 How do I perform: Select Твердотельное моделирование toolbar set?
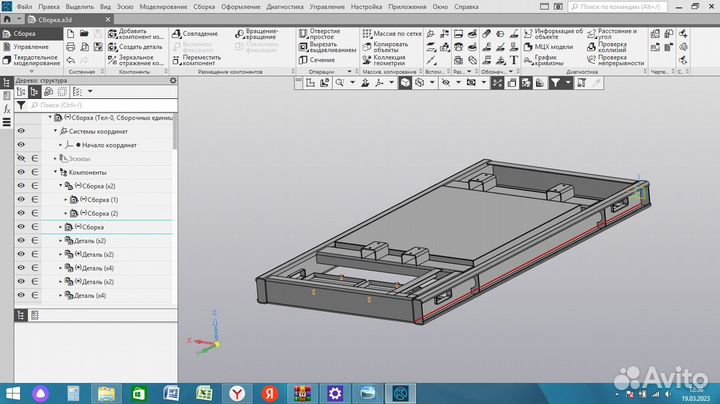(x=31, y=60)
